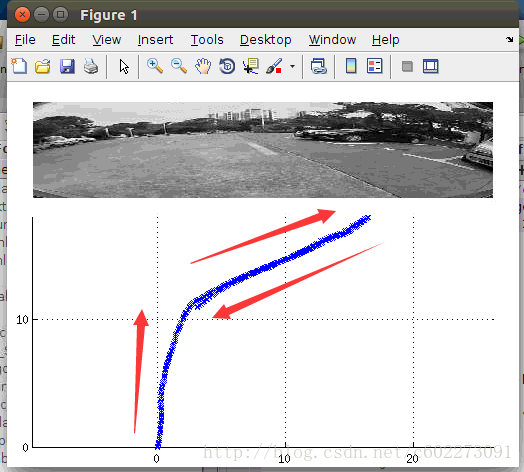Insert a legend using the toolbar icon

point(374,66)
